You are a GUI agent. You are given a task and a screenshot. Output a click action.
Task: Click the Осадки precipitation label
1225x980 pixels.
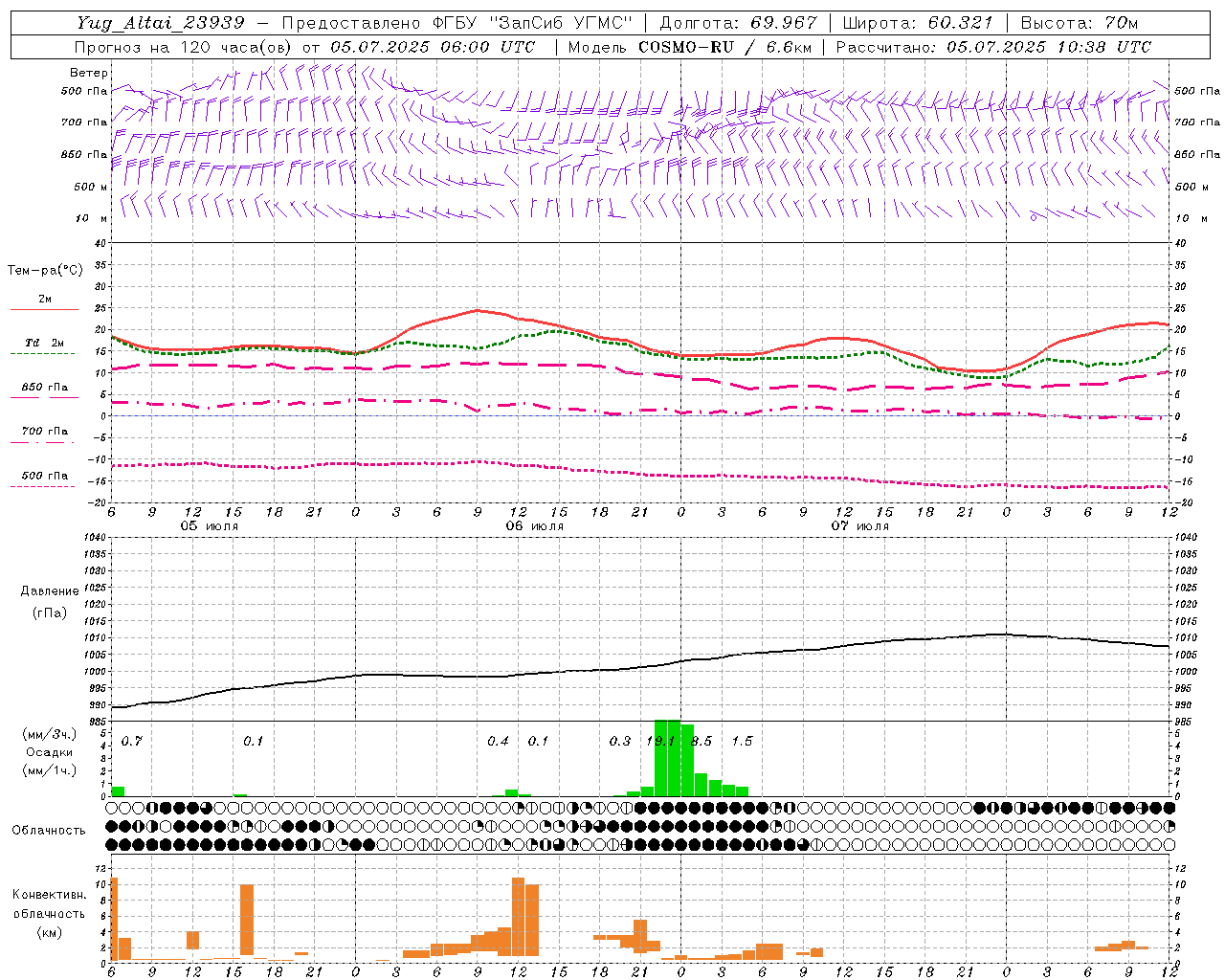point(50,752)
